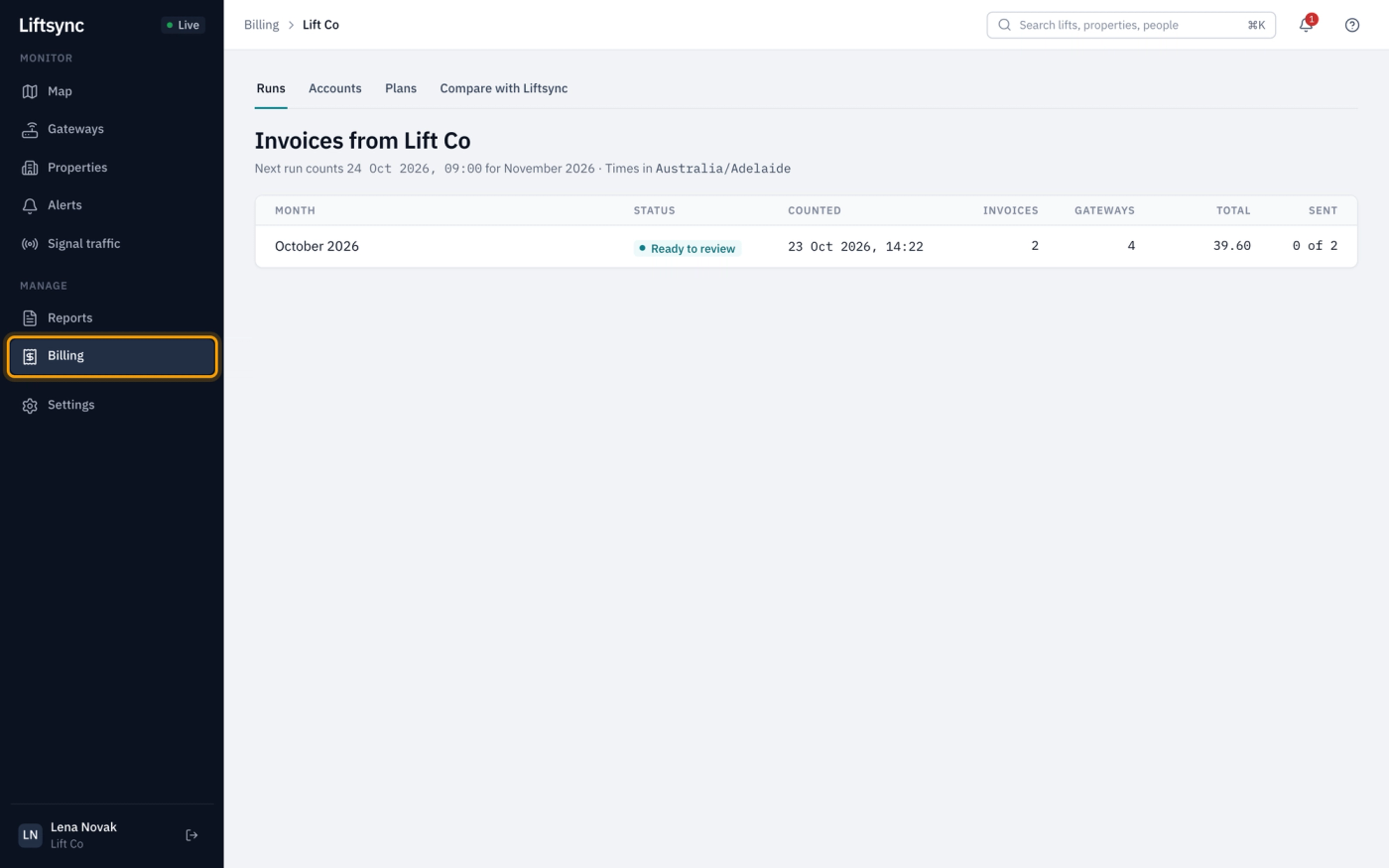This screenshot has width=1389, height=868.
Task: Open notifications bell in top bar
Action: tap(1306, 25)
